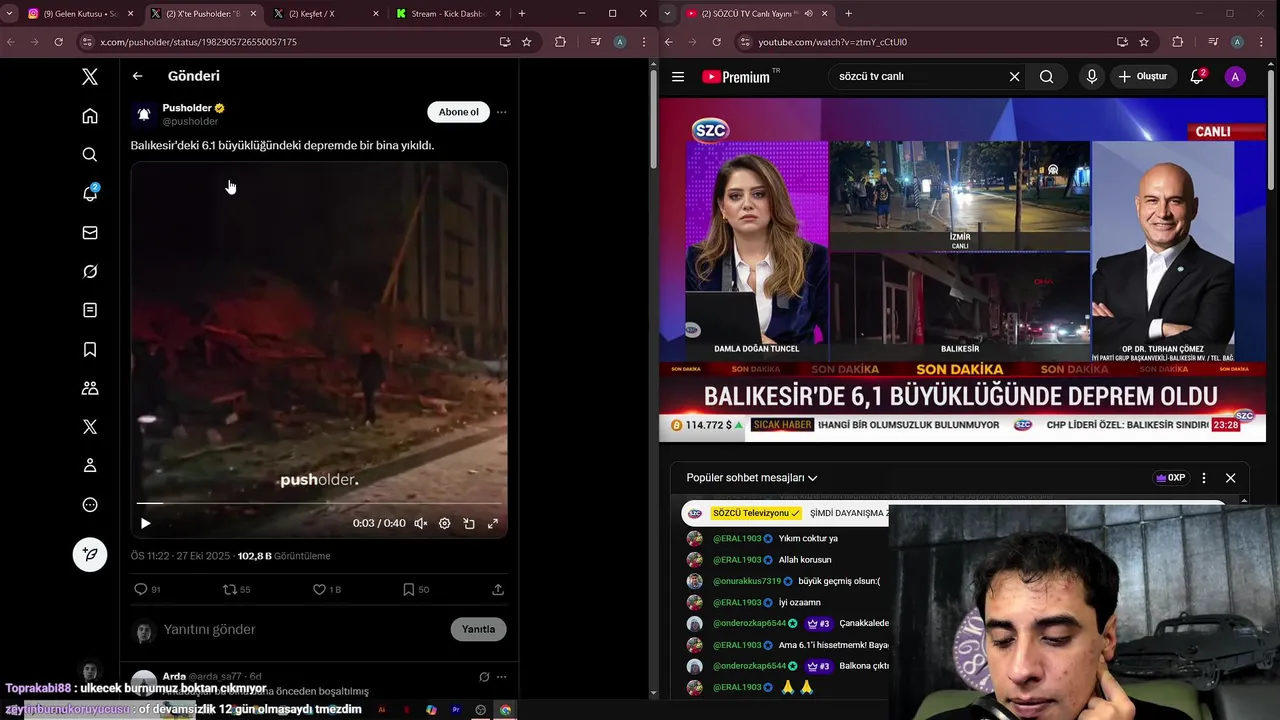
Task: Click the Abone ol button
Action: [x=458, y=112]
